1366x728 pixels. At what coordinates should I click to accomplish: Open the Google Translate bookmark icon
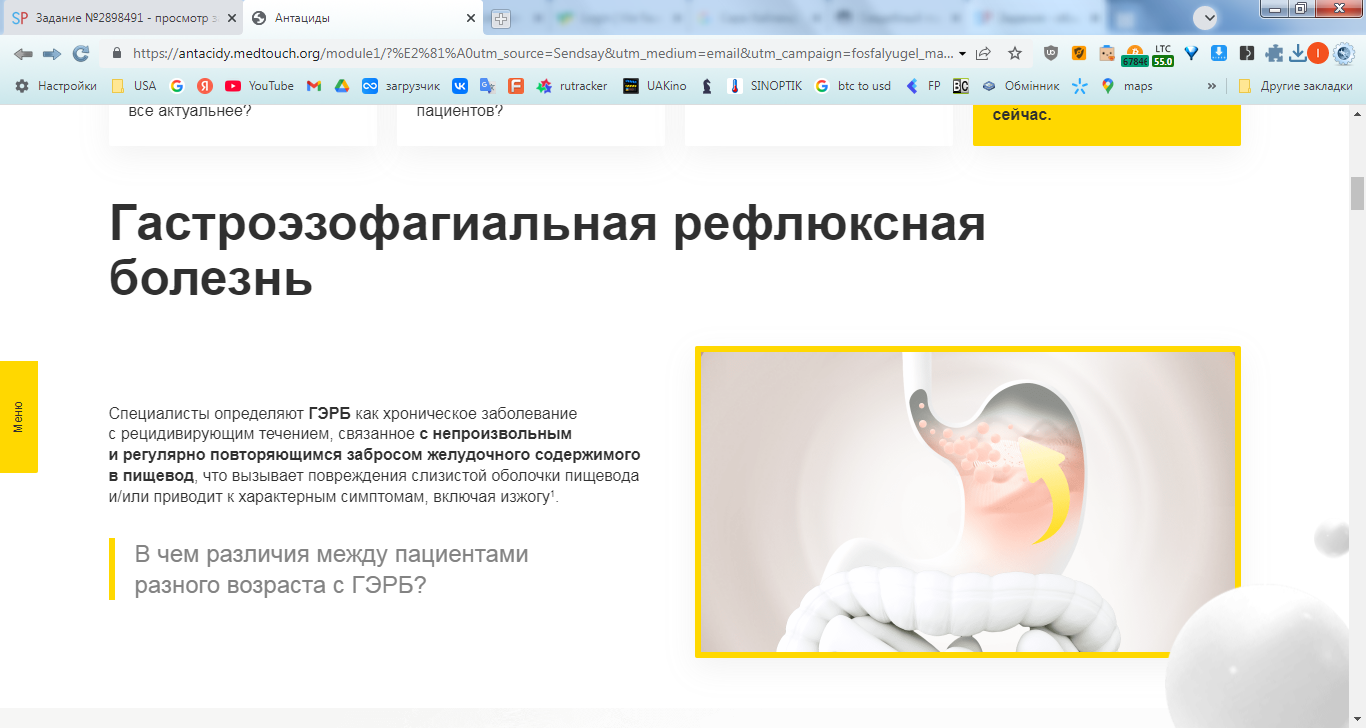tap(488, 86)
